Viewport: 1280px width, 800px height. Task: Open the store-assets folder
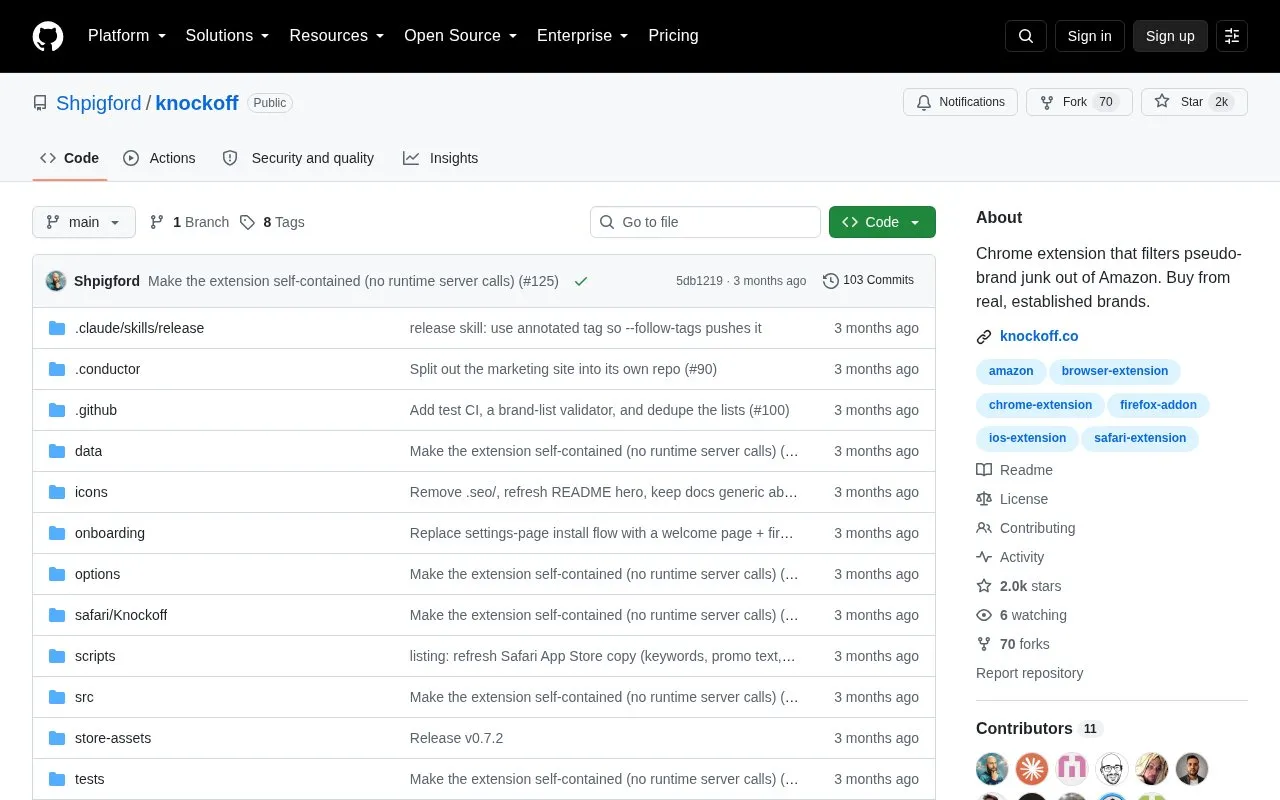pyautogui.click(x=113, y=738)
